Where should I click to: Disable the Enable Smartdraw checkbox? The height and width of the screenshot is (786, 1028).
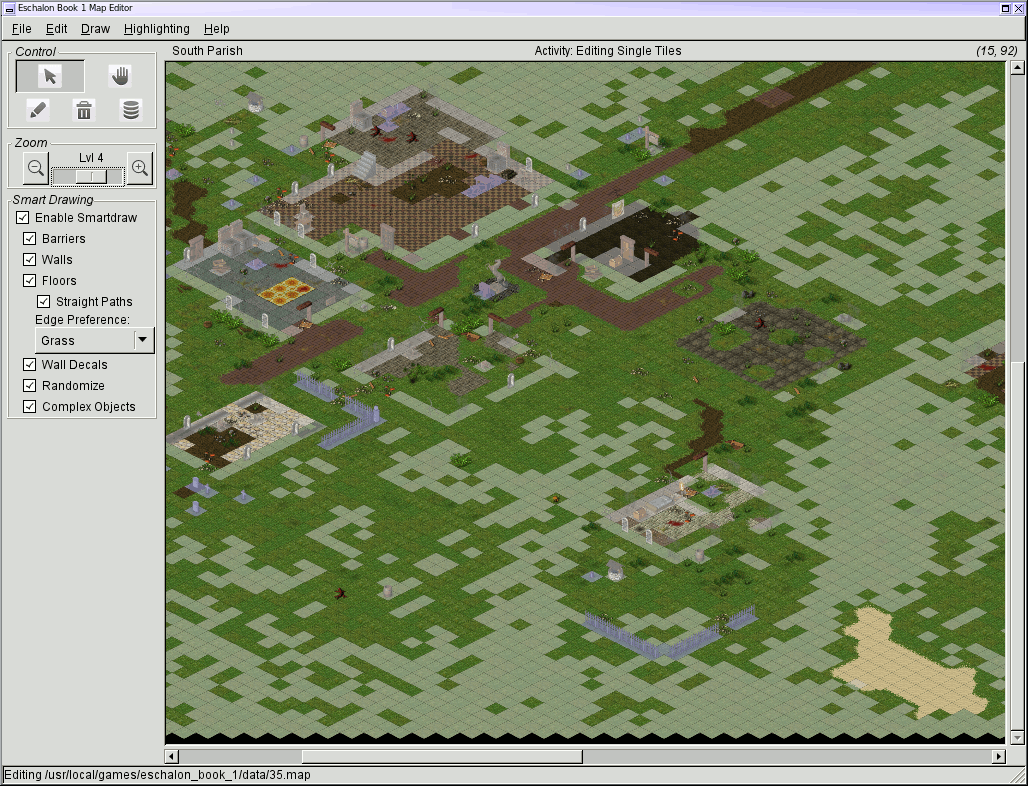click(x=23, y=218)
